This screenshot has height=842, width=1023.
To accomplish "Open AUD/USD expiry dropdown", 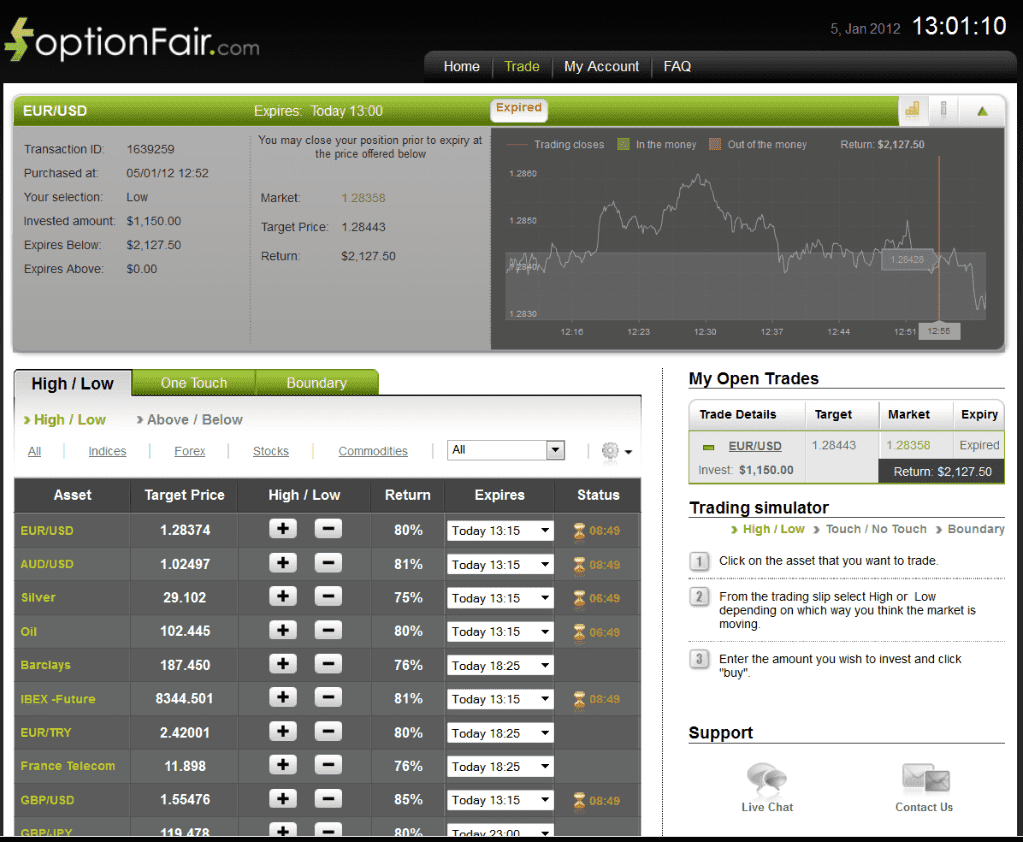I will [500, 565].
